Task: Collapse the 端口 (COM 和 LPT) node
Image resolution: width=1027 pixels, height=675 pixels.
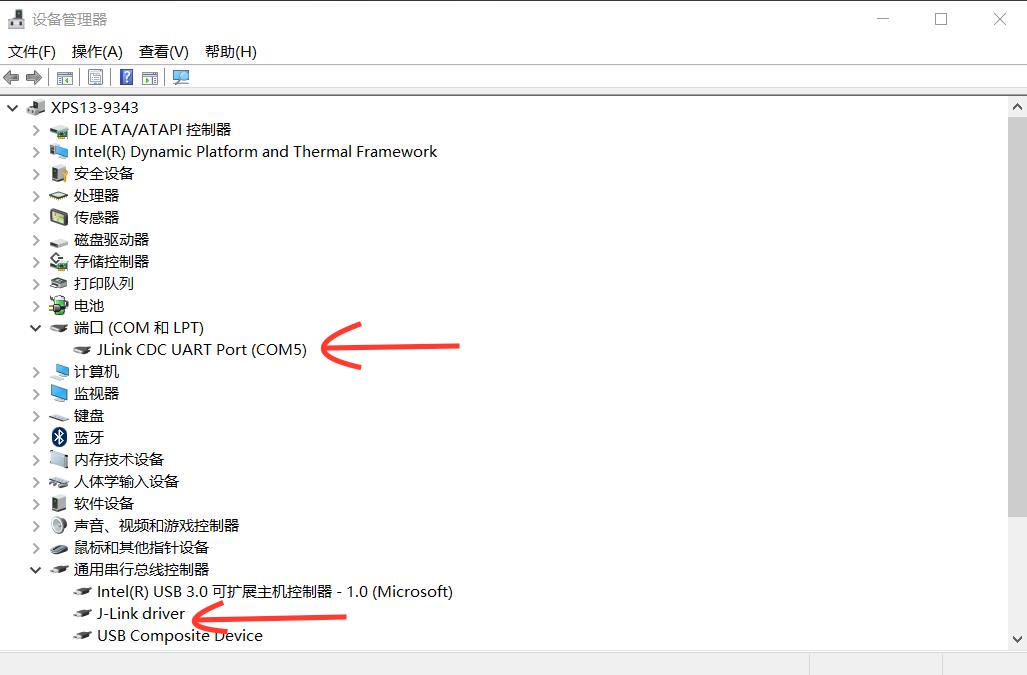Action: pos(36,328)
